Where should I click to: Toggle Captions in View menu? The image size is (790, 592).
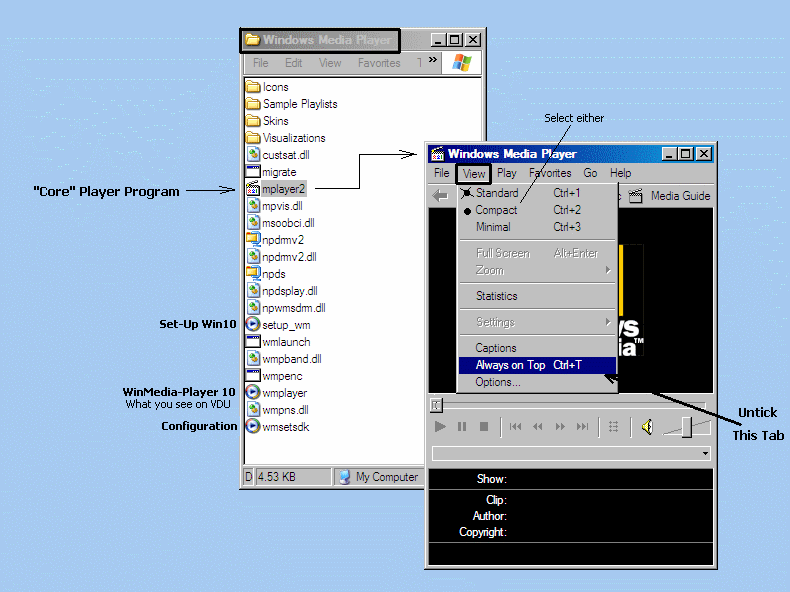[x=538, y=348]
